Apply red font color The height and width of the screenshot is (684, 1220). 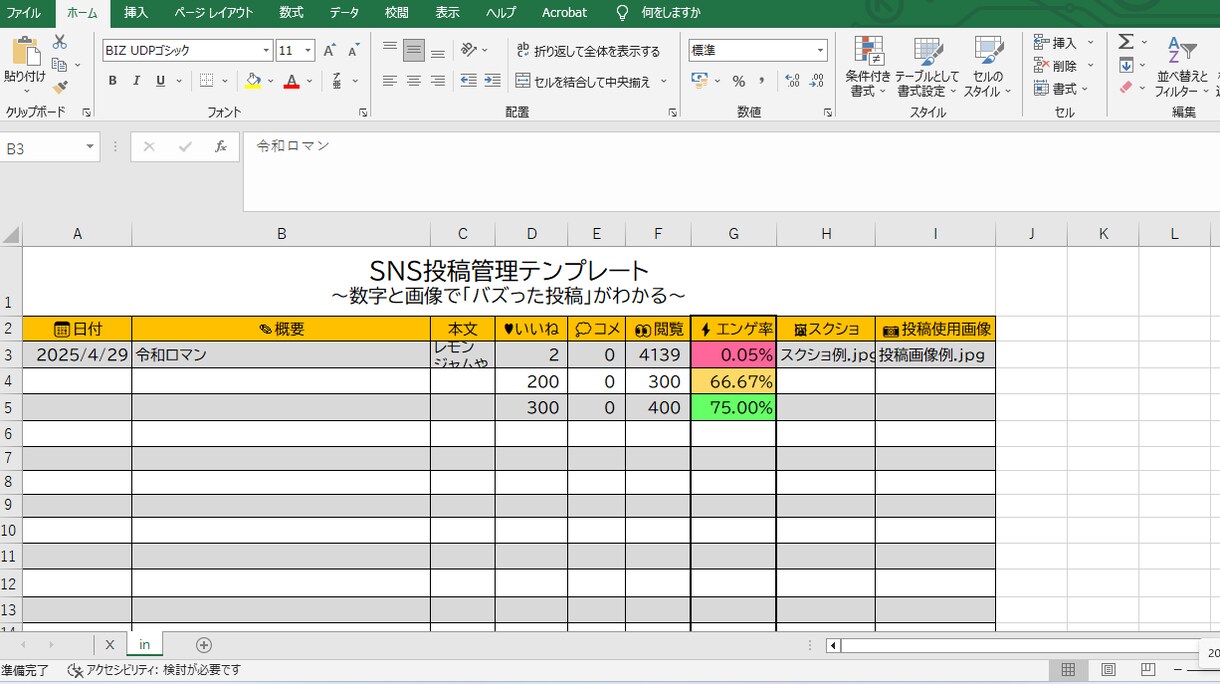pyautogui.click(x=291, y=81)
